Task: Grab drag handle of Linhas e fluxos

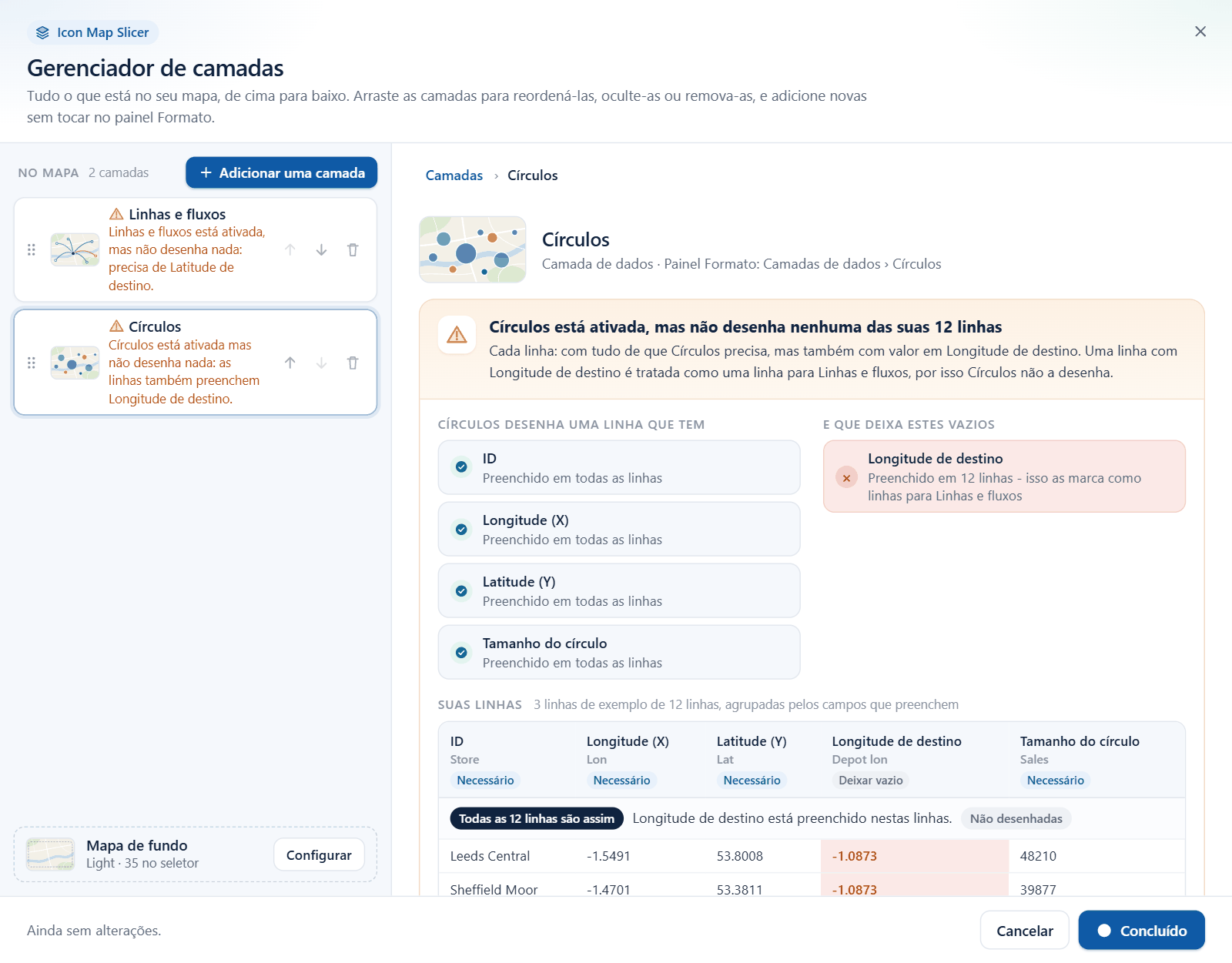Action: pos(32,250)
